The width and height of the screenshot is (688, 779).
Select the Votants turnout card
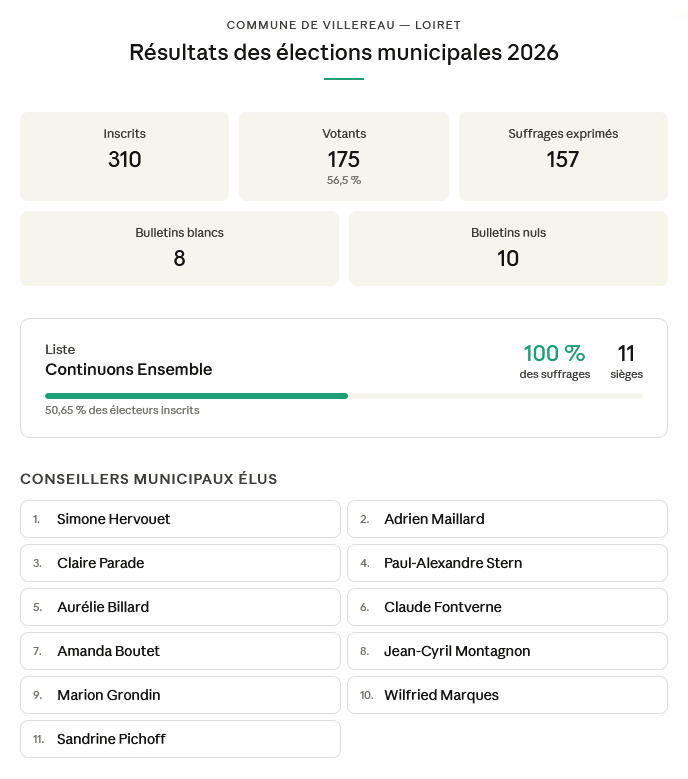coord(344,156)
